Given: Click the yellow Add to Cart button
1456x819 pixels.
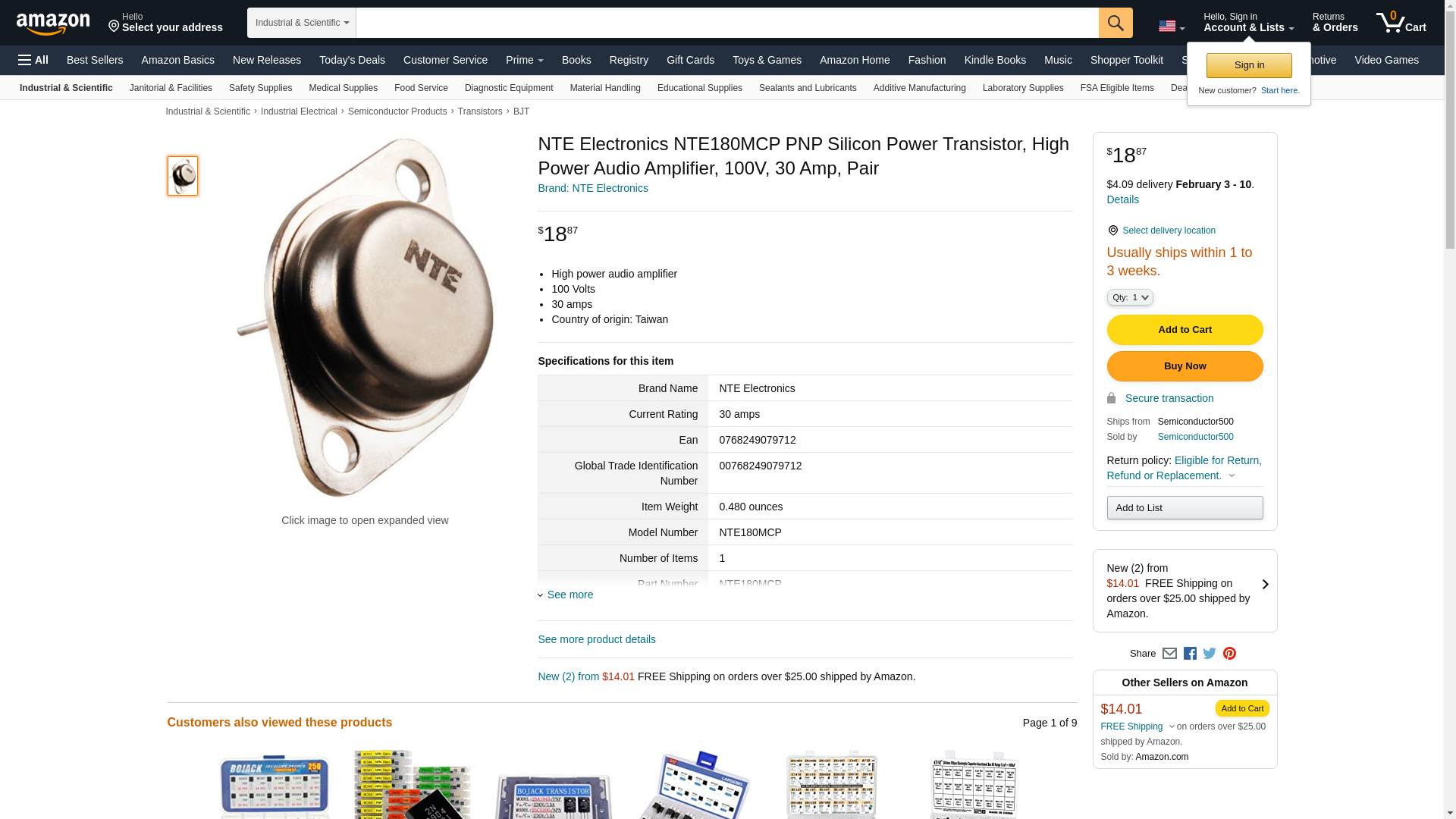Looking at the screenshot, I should (x=1185, y=330).
